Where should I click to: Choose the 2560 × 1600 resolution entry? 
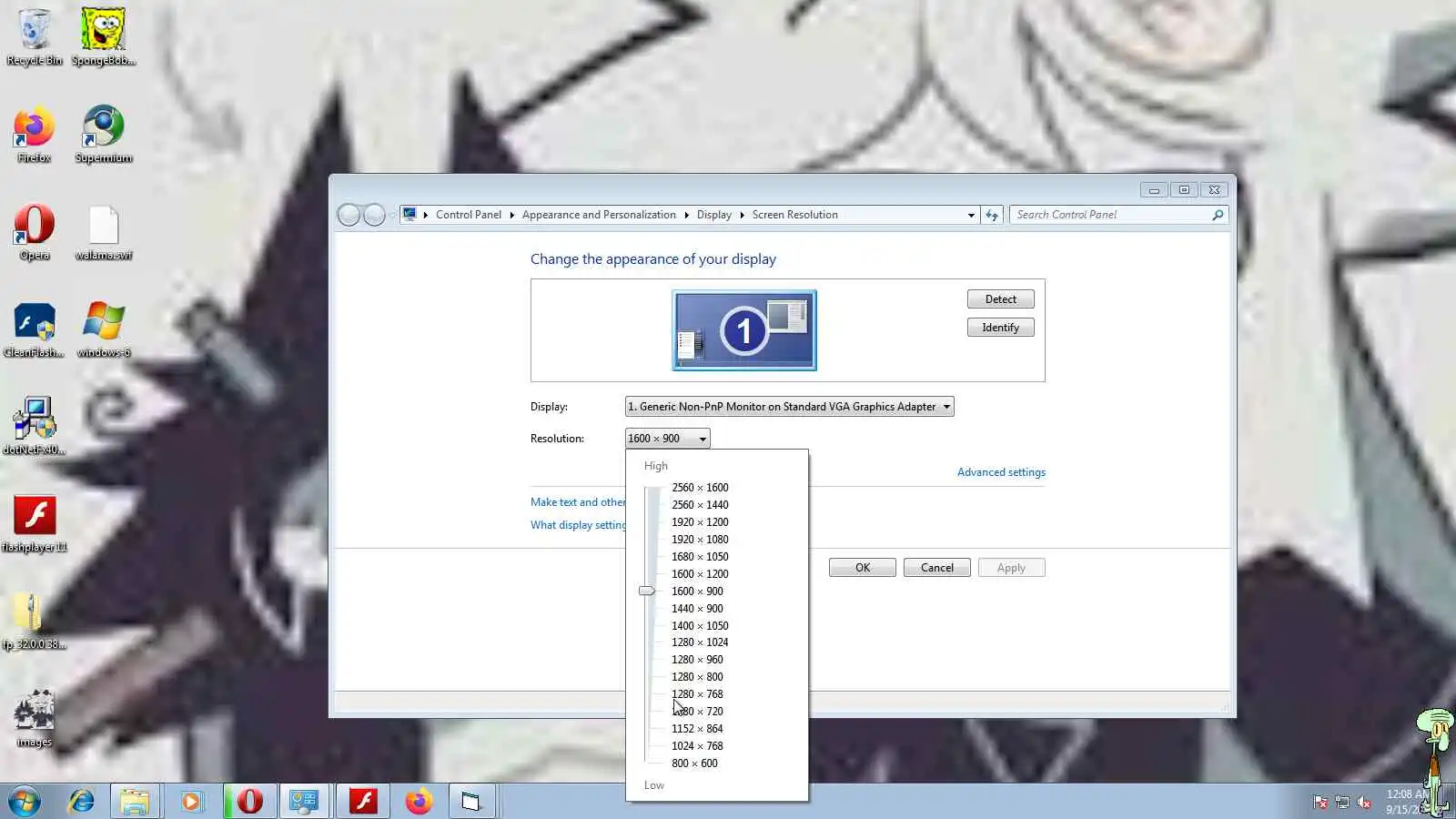(700, 488)
